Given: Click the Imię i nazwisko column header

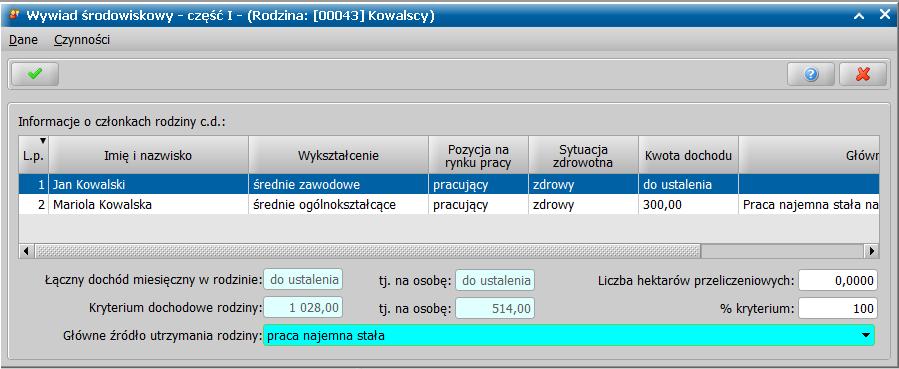Looking at the screenshot, I should [148, 155].
